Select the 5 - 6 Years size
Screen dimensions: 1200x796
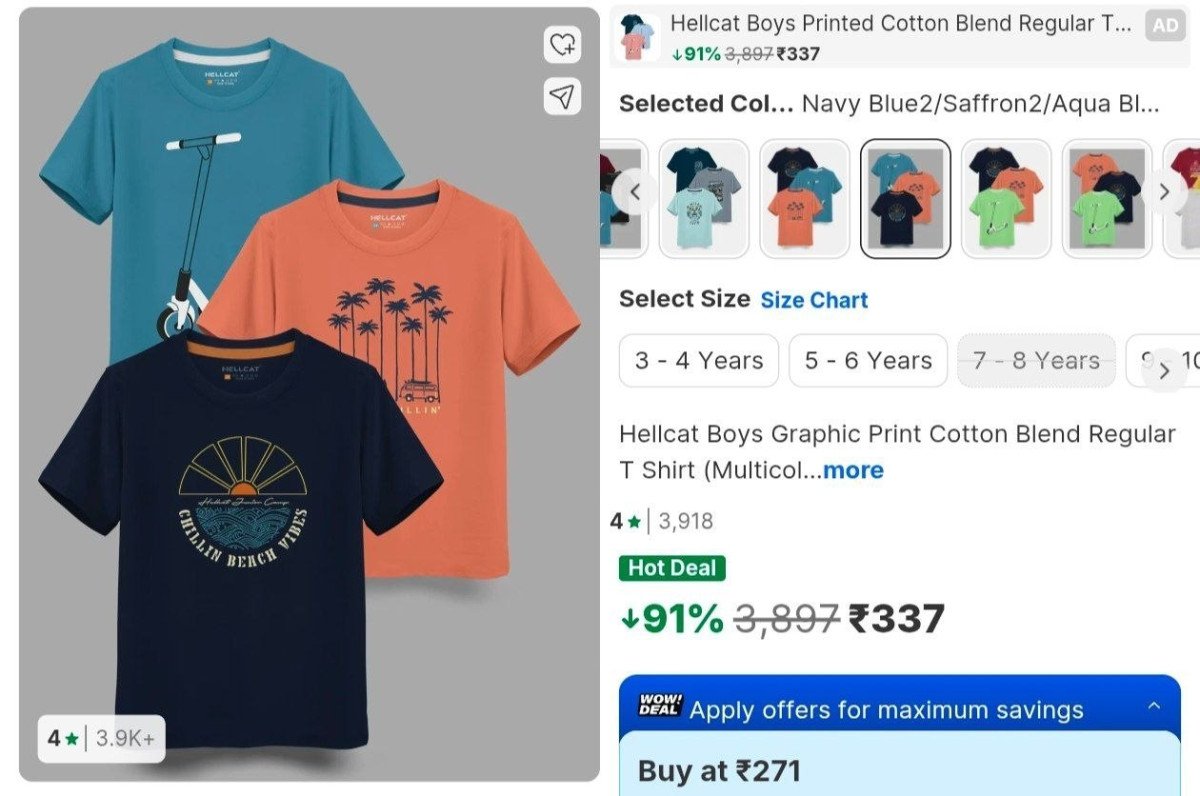[868, 361]
